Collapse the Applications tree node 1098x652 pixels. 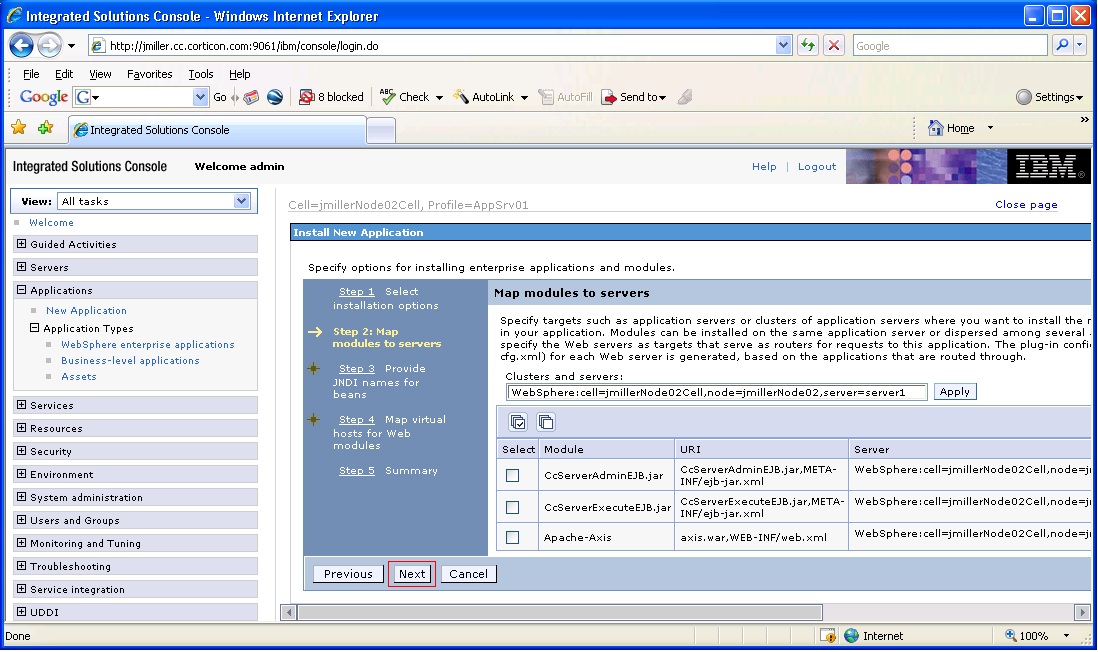point(21,290)
